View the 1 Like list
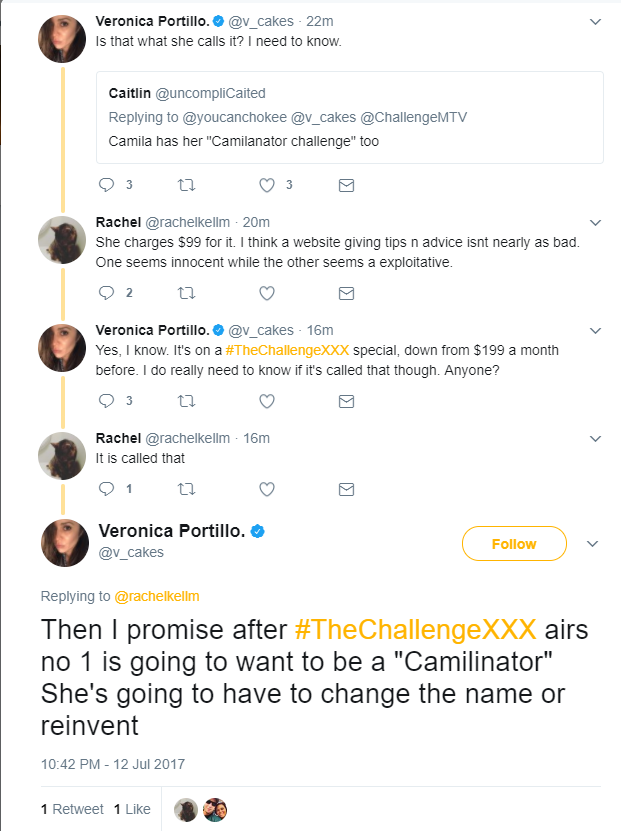Viewport: 621px width, 831px height. point(132,809)
